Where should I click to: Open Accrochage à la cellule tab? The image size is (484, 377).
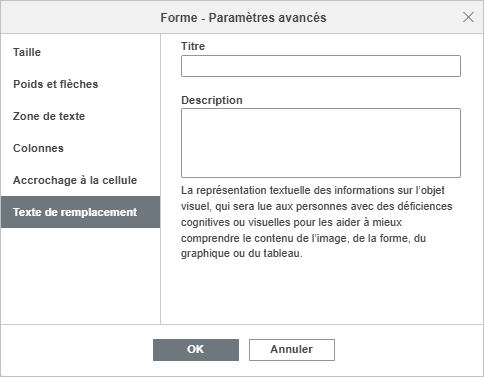tap(80, 180)
